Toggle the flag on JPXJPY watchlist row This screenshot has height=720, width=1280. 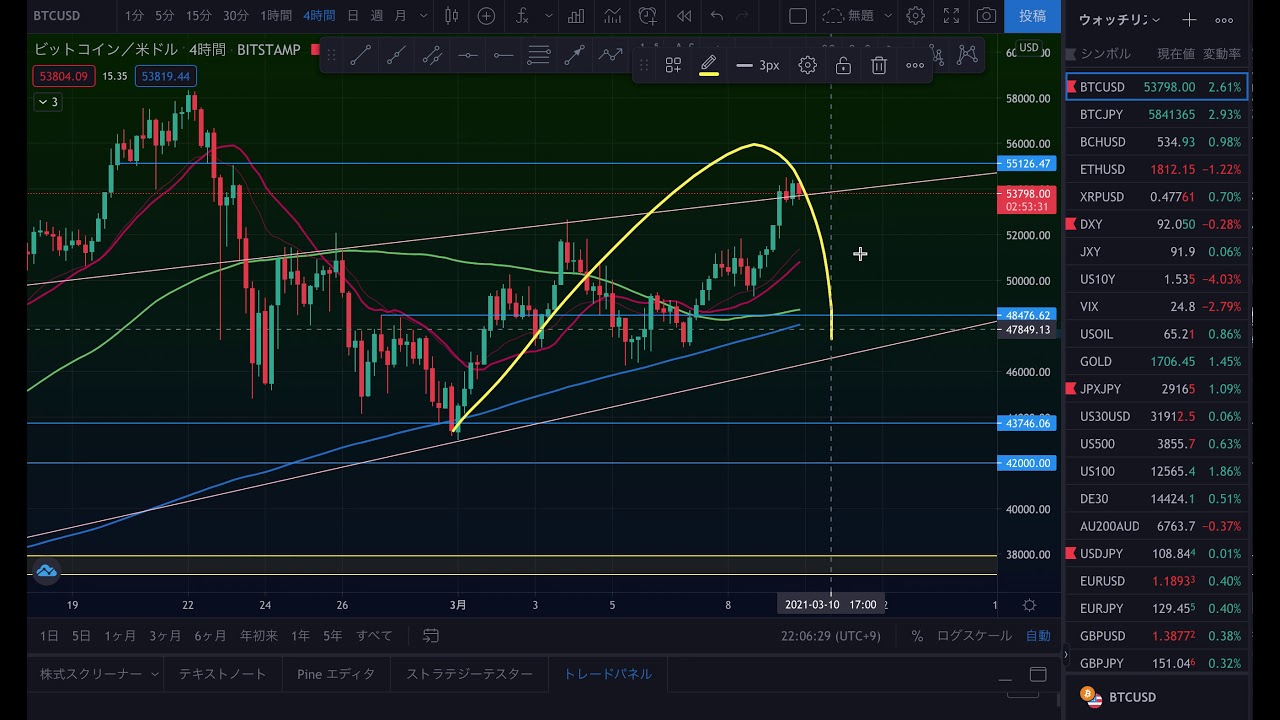tap(1072, 389)
